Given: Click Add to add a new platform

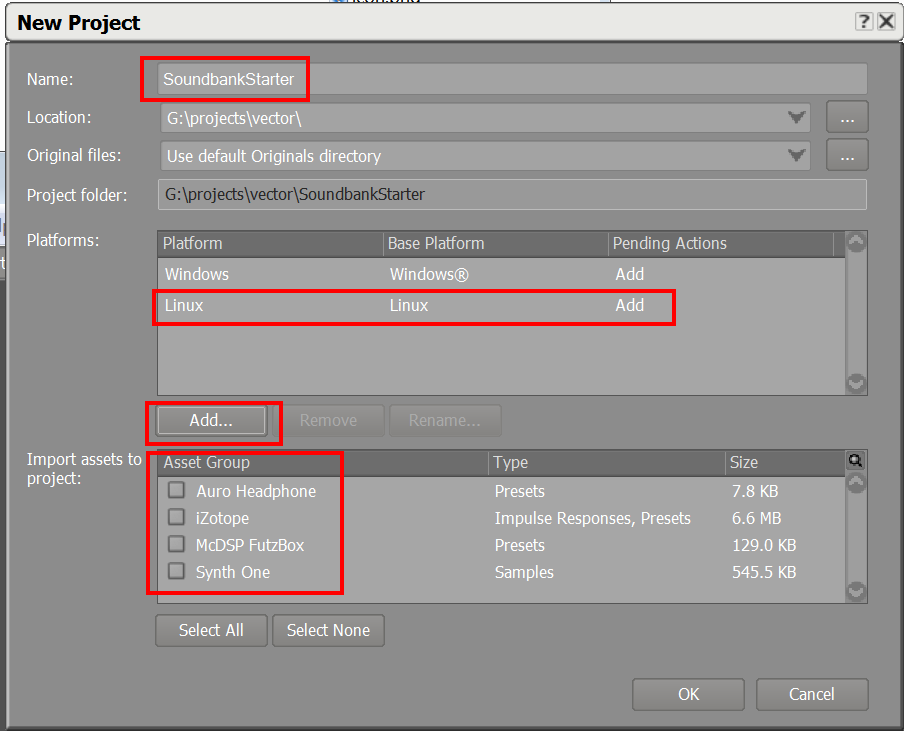Looking at the screenshot, I should click(211, 420).
